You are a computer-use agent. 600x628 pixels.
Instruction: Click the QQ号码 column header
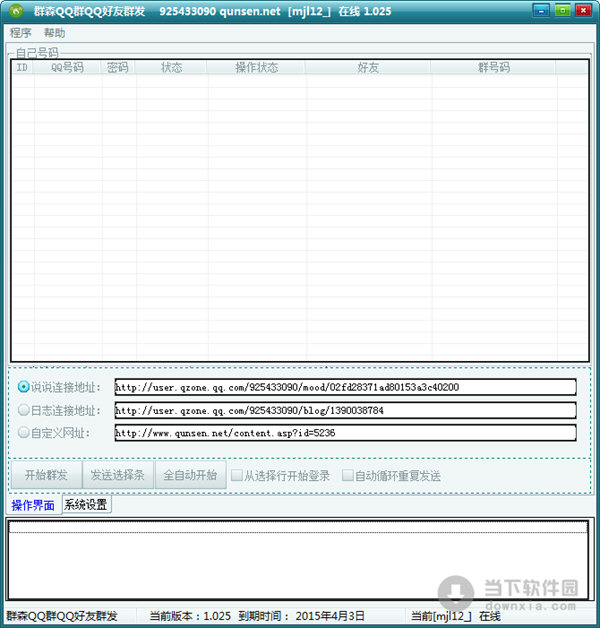click(x=67, y=67)
